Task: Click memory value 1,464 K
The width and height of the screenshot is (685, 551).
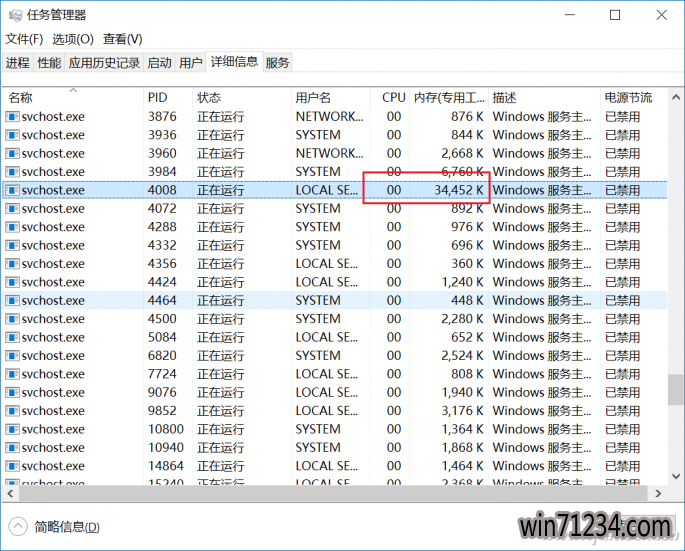Action: pos(462,466)
